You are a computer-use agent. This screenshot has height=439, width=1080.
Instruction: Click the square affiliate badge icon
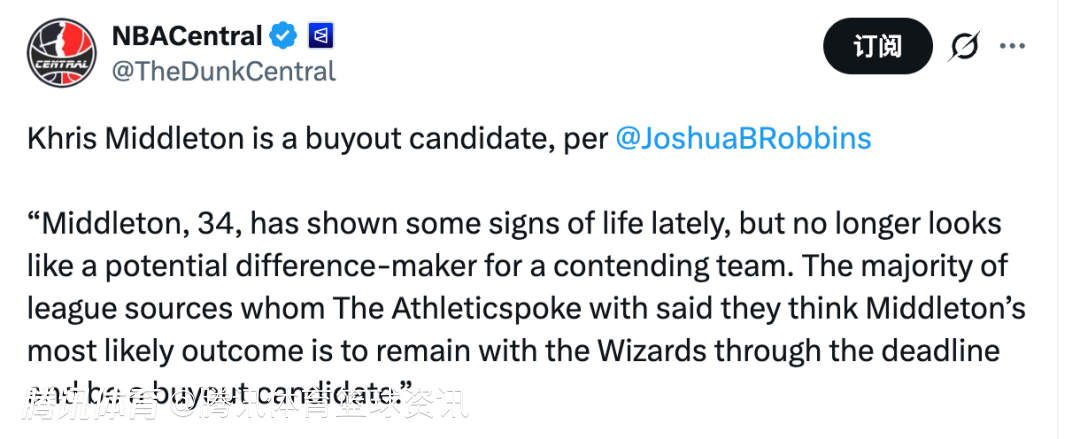pyautogui.click(x=321, y=37)
